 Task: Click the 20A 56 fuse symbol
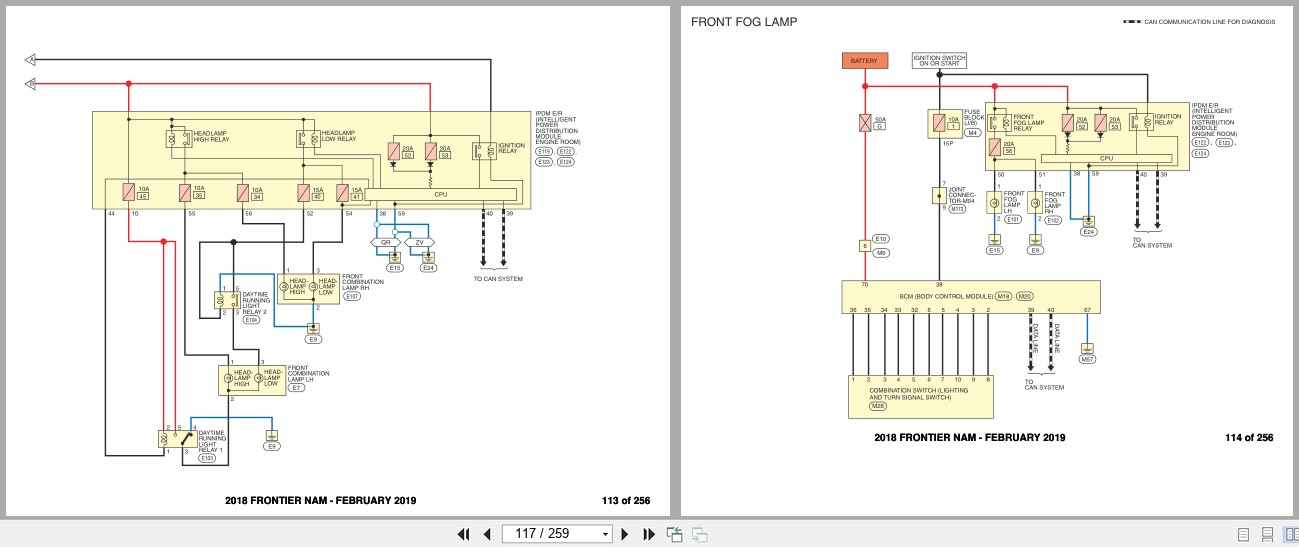point(995,147)
